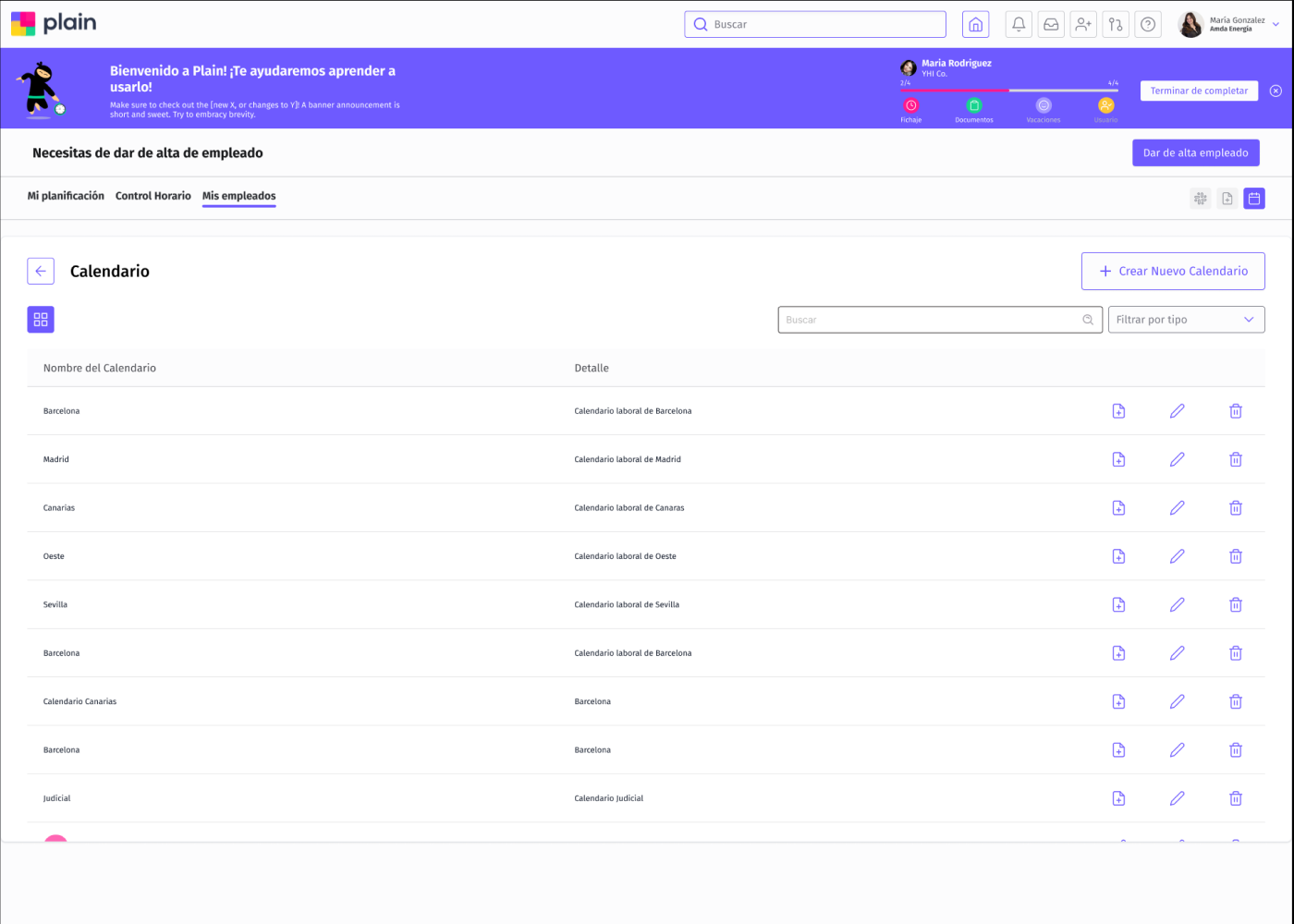
Task: Switch to the Control Horario tab
Action: click(x=153, y=196)
